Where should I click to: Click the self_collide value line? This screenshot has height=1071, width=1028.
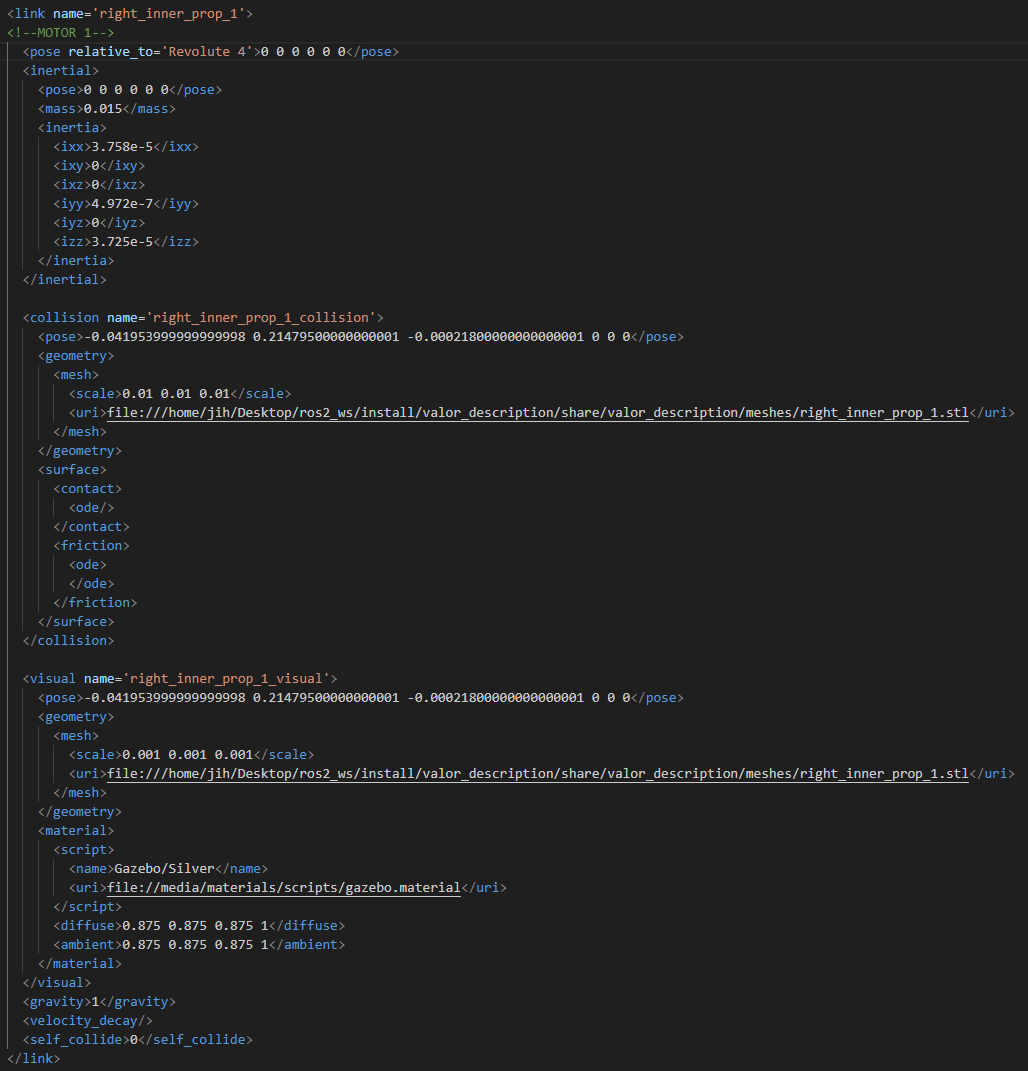(137, 1040)
